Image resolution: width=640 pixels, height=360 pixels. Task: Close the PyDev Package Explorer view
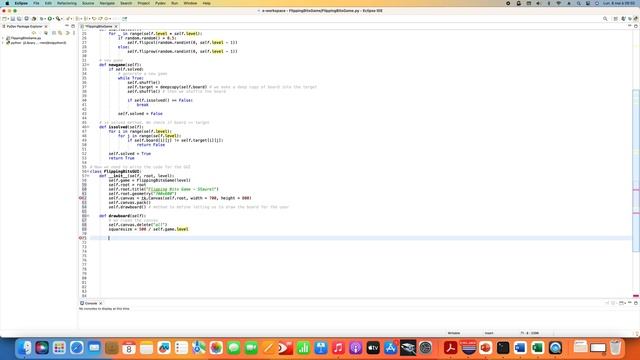[x=46, y=27]
